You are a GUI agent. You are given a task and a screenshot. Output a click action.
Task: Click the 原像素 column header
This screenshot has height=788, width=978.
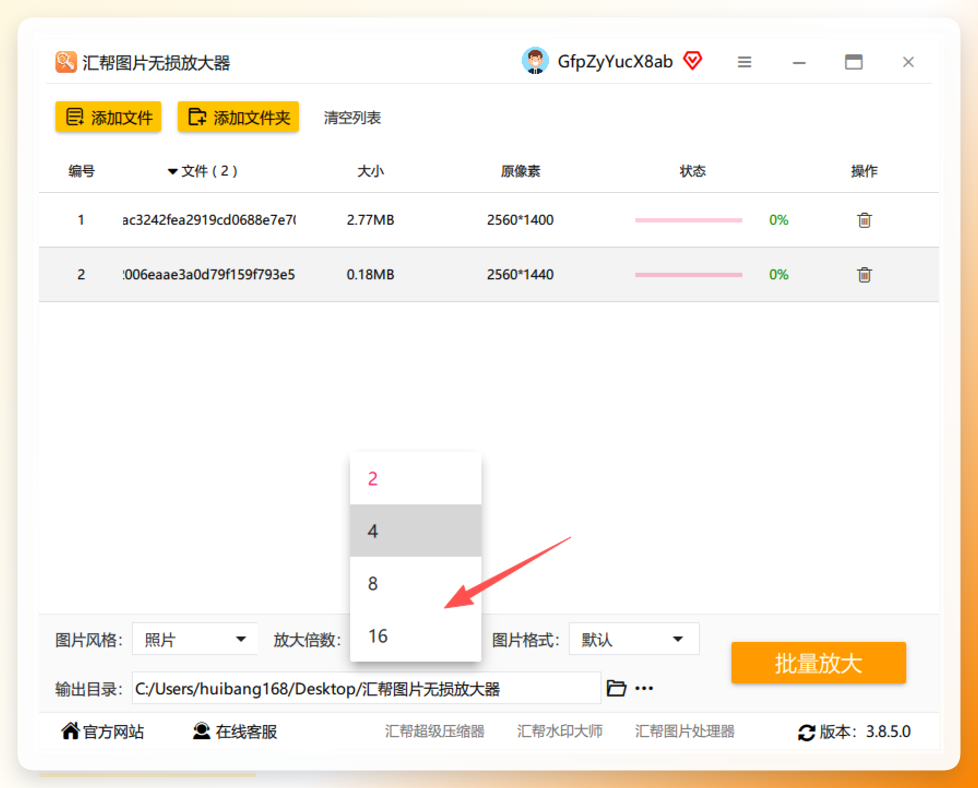(x=520, y=171)
